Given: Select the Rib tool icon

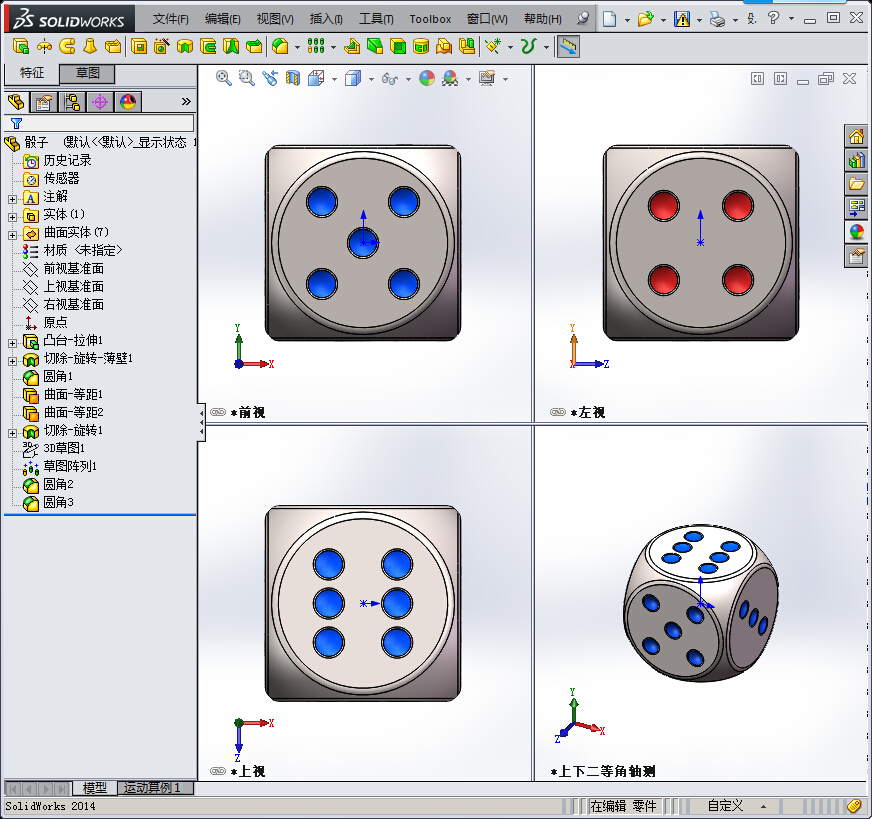Looking at the screenshot, I should click(x=352, y=47).
